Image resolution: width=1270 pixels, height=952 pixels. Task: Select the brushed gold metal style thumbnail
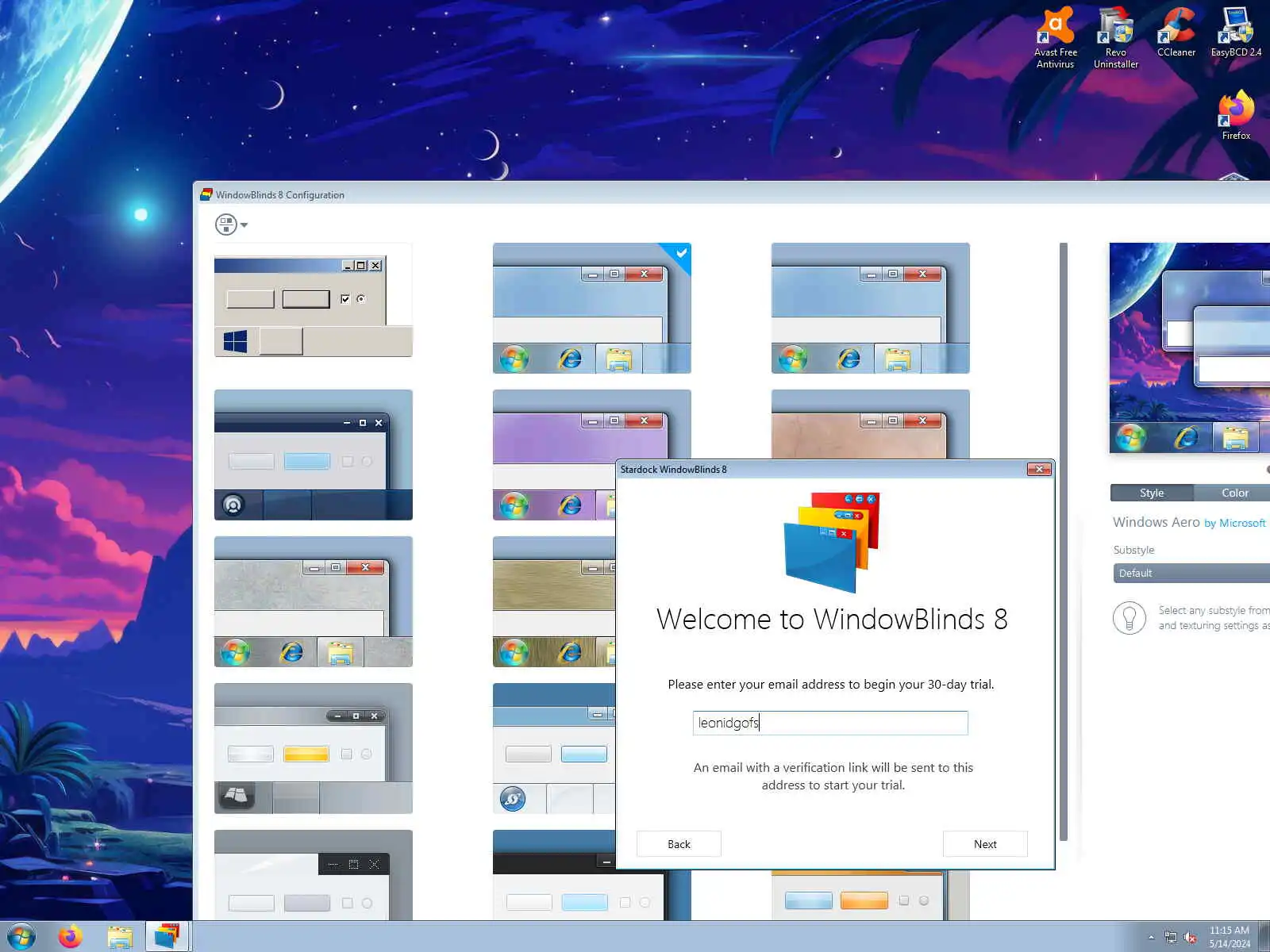tap(554, 601)
